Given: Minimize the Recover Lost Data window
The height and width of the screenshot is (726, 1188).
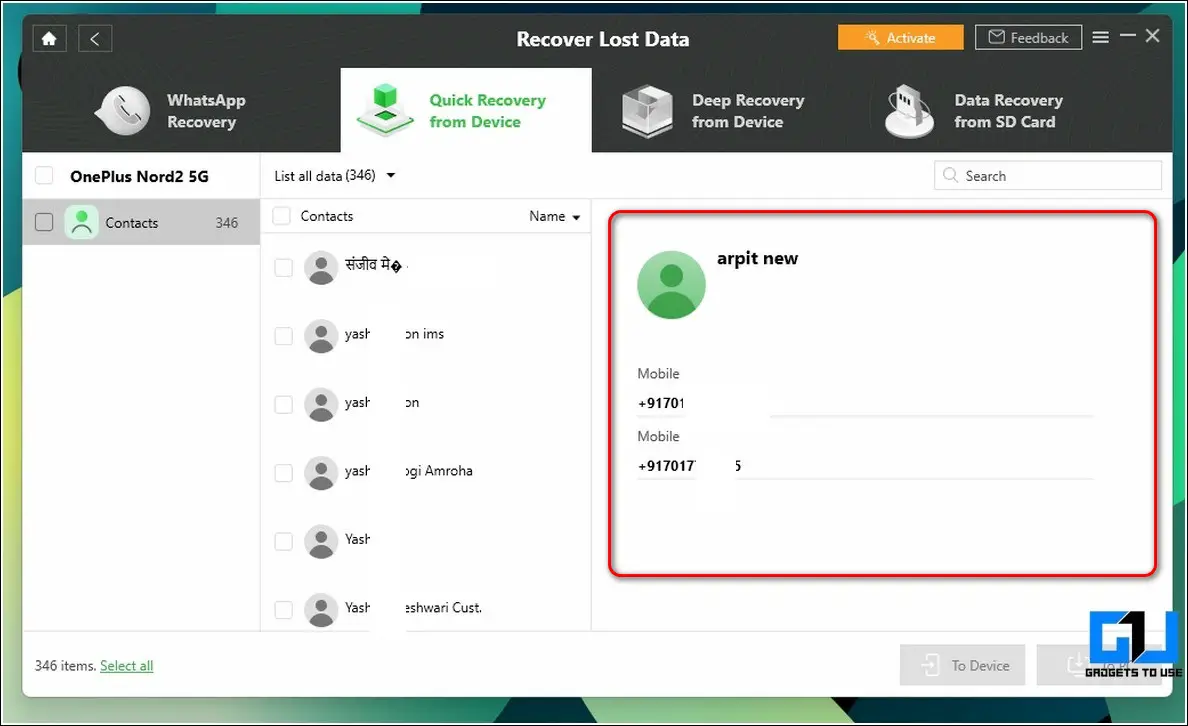Looking at the screenshot, I should pyautogui.click(x=1127, y=36).
